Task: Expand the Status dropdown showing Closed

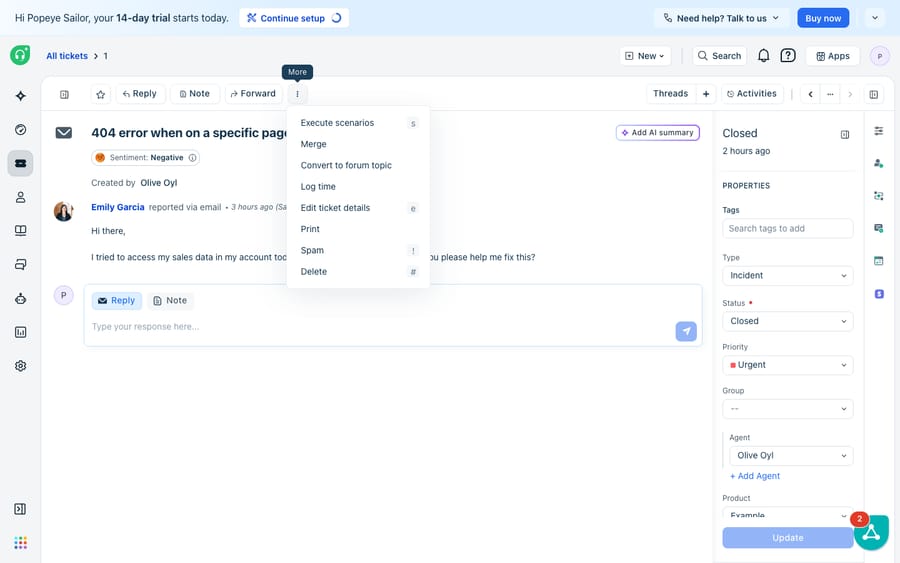Action: coord(788,321)
